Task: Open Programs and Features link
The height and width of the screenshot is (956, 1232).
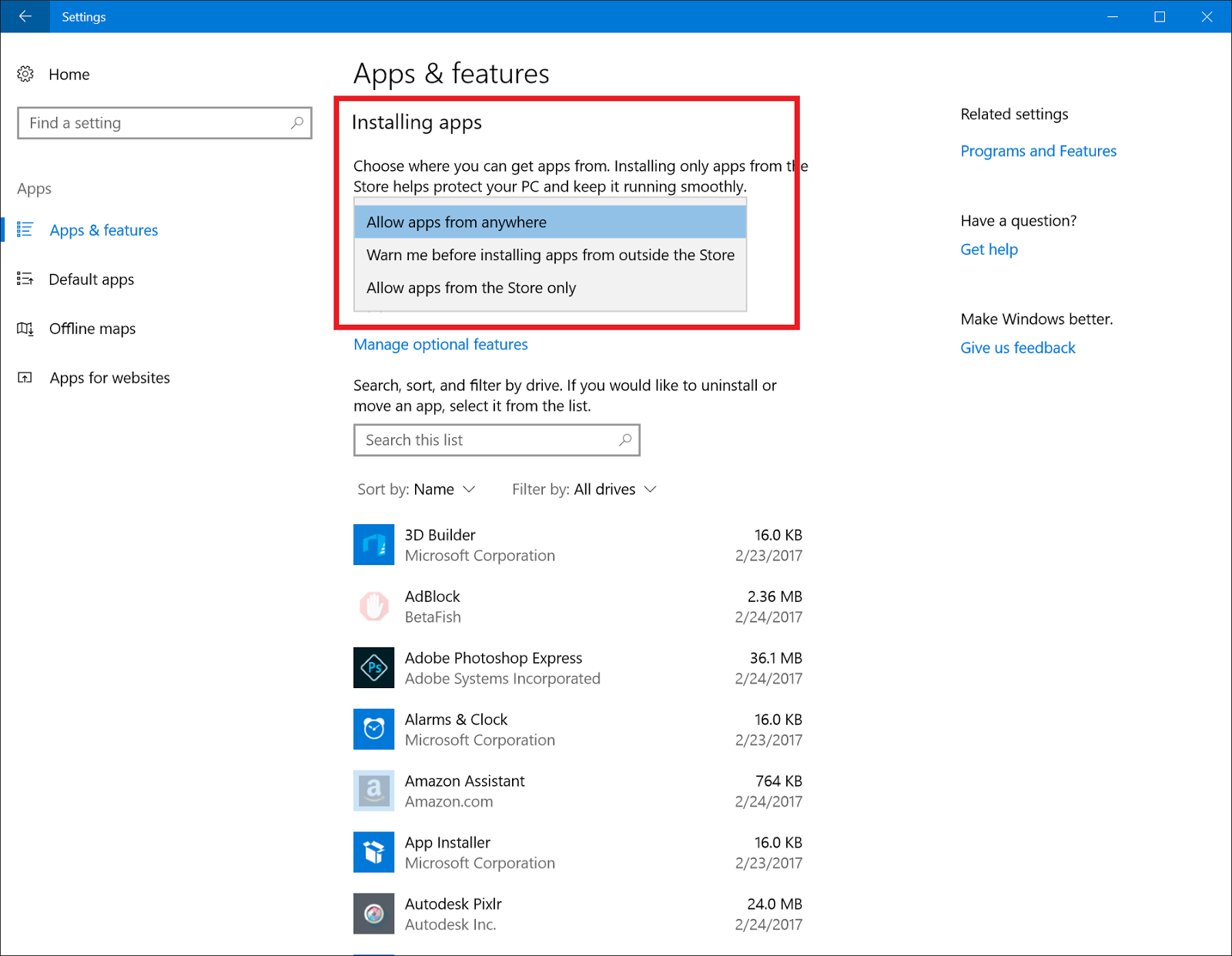Action: [x=1038, y=151]
